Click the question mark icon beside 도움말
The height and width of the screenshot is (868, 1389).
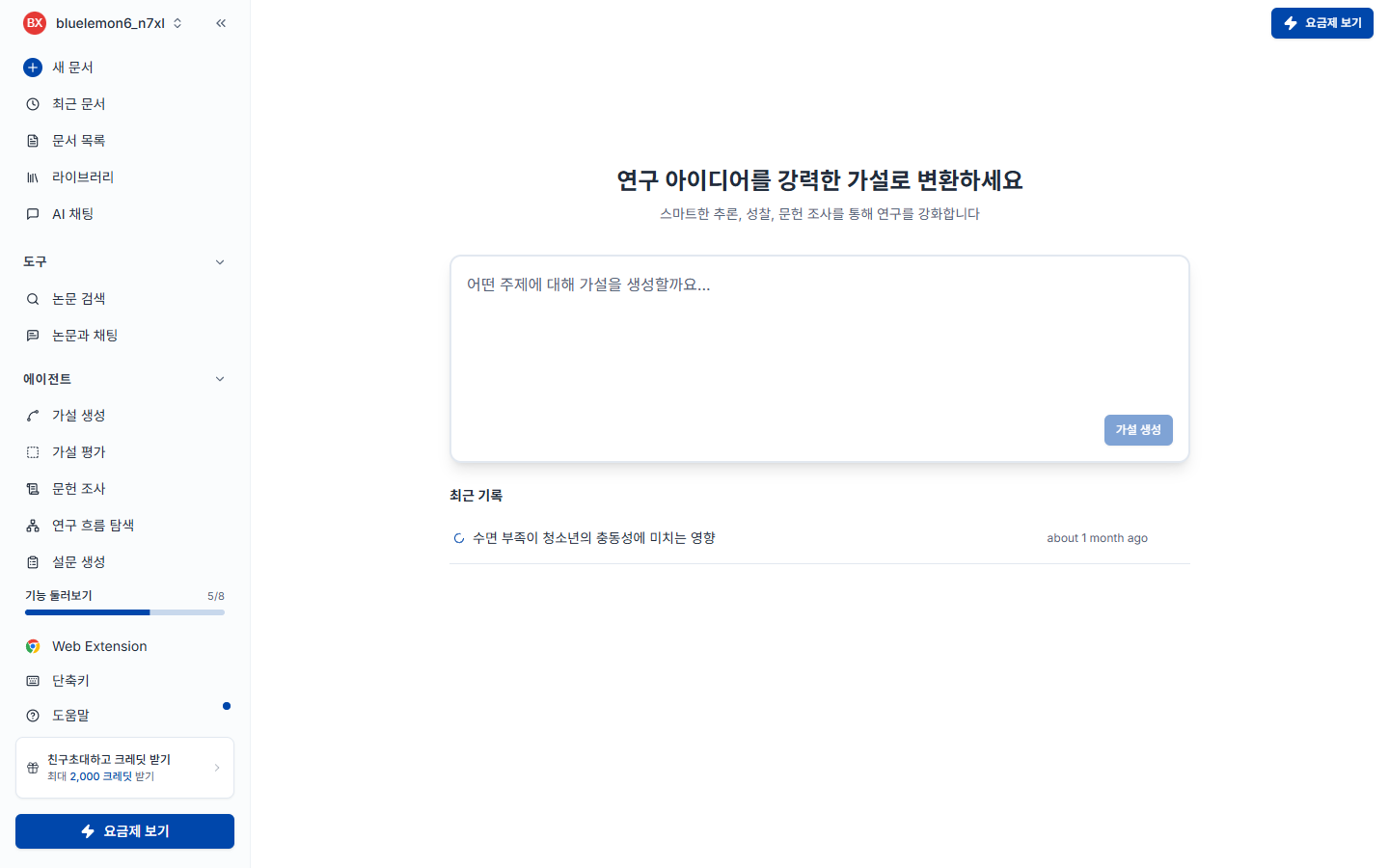click(33, 716)
